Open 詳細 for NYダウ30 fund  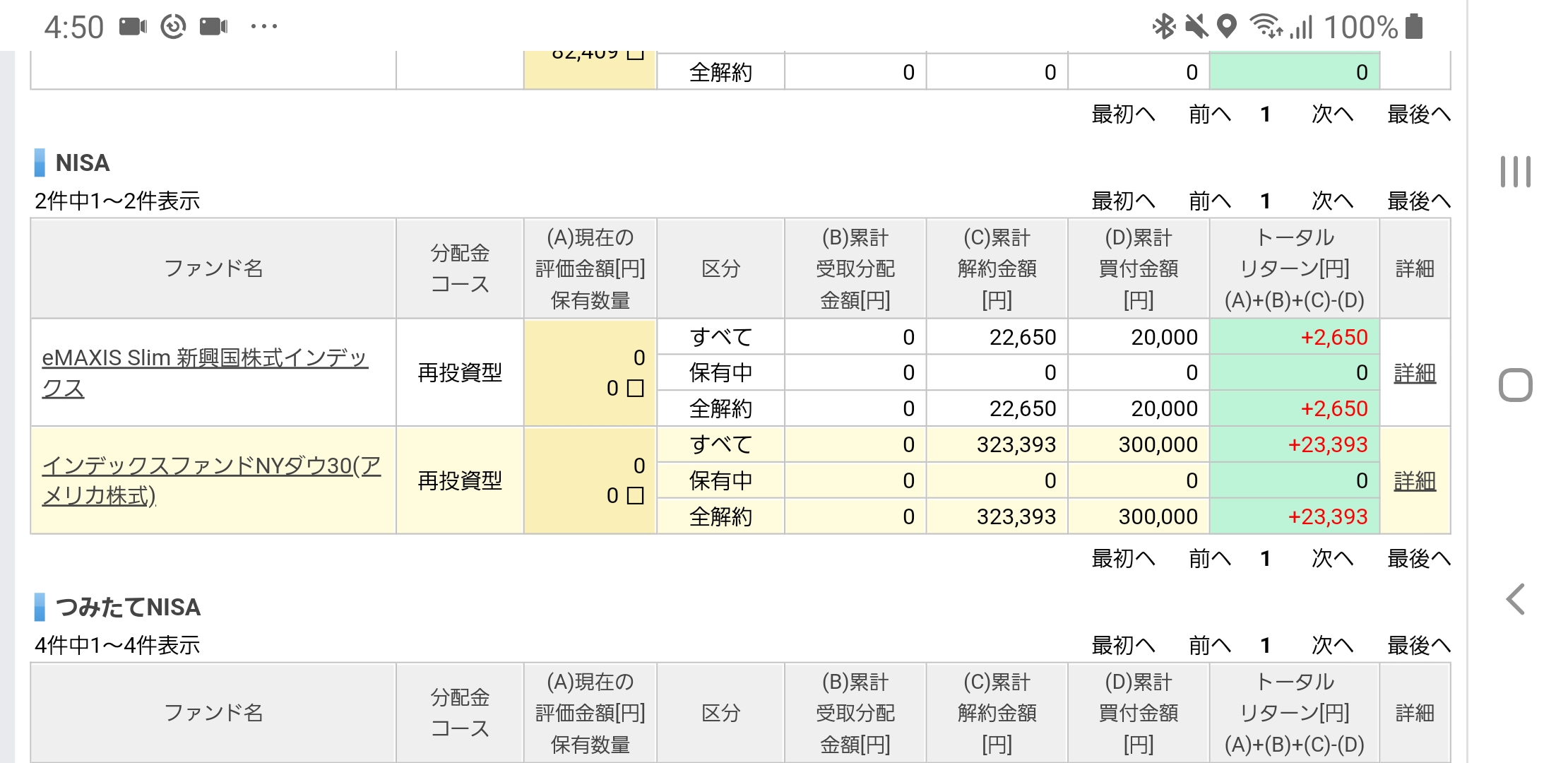(1415, 481)
